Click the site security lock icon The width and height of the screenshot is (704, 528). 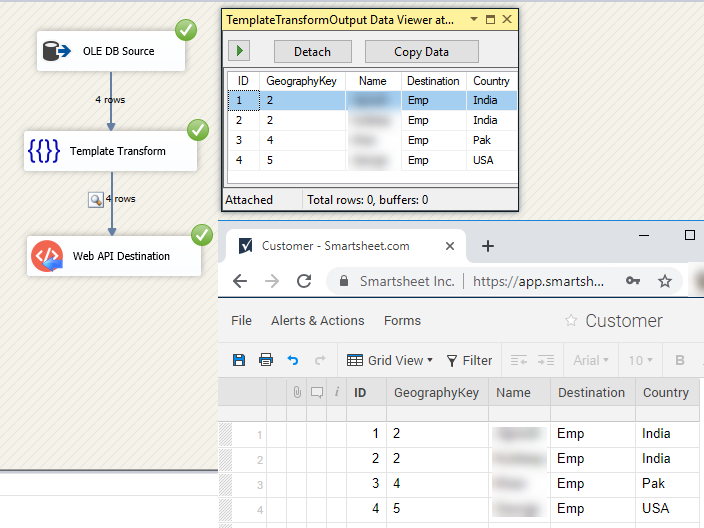pyautogui.click(x=344, y=281)
